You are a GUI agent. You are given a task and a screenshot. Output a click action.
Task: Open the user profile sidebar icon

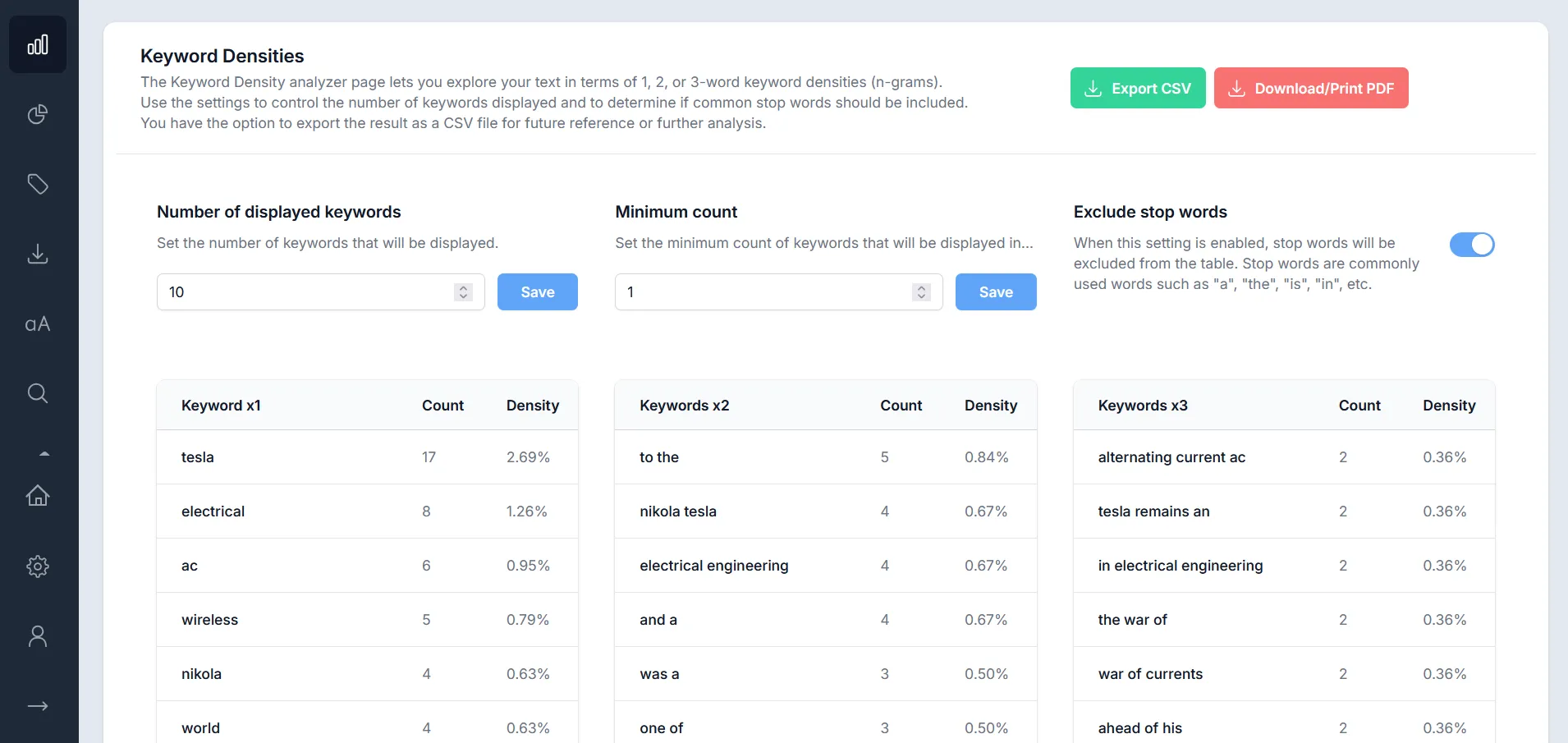click(x=38, y=636)
